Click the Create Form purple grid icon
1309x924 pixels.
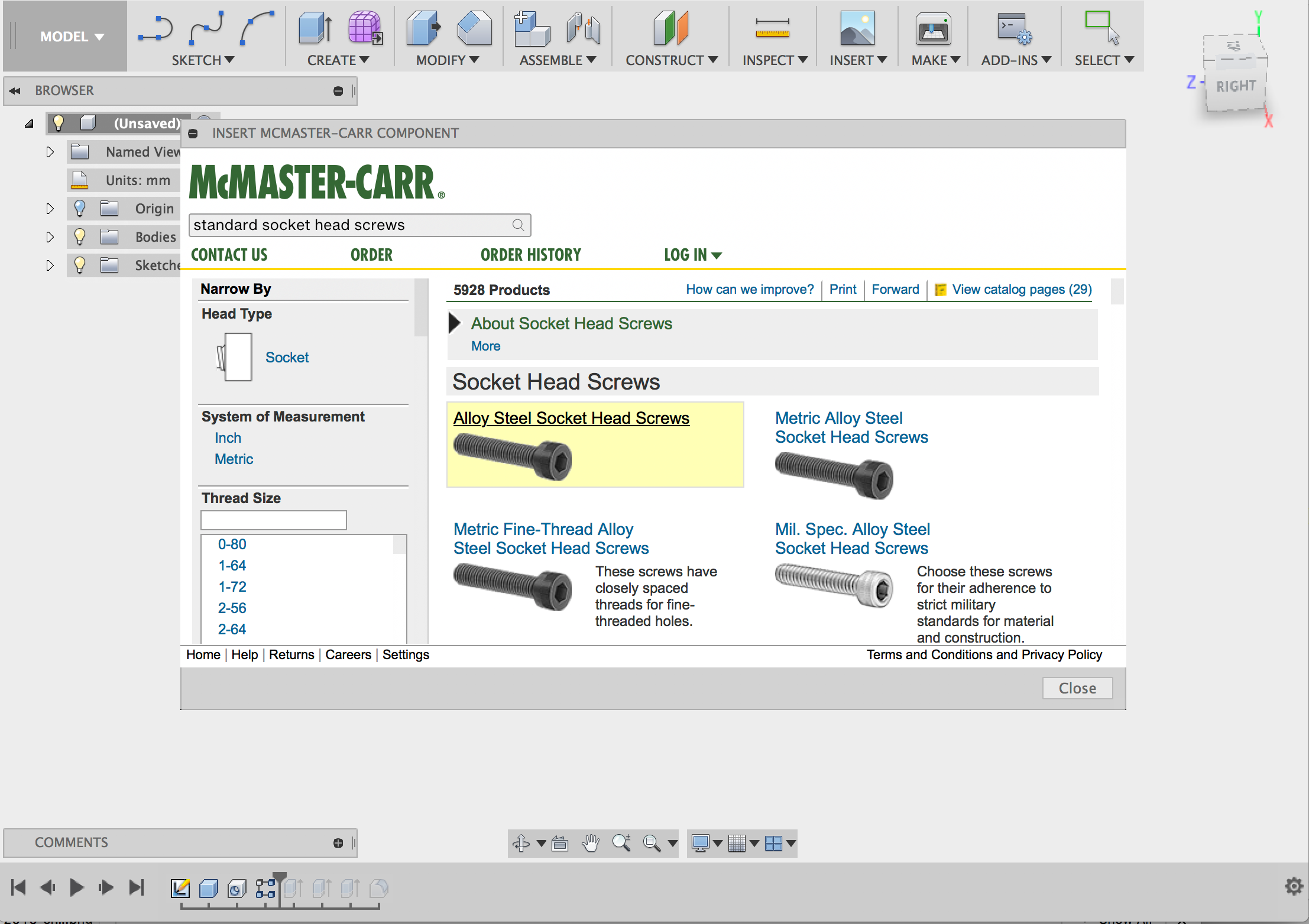point(365,28)
